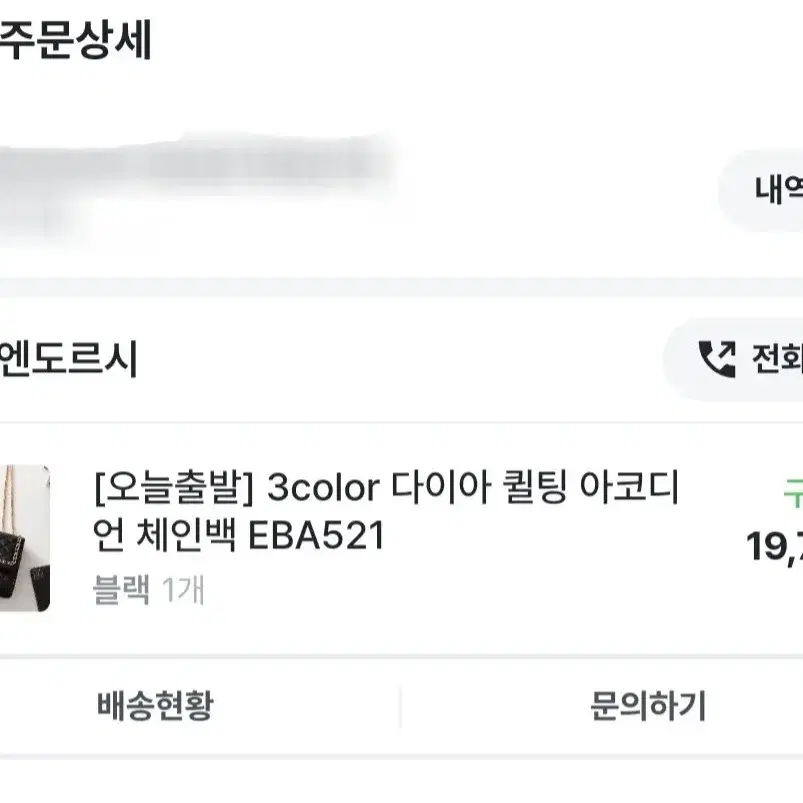Open the quilted chain bag thumbnail
Screen dimensions: 803x803
(x=25, y=538)
